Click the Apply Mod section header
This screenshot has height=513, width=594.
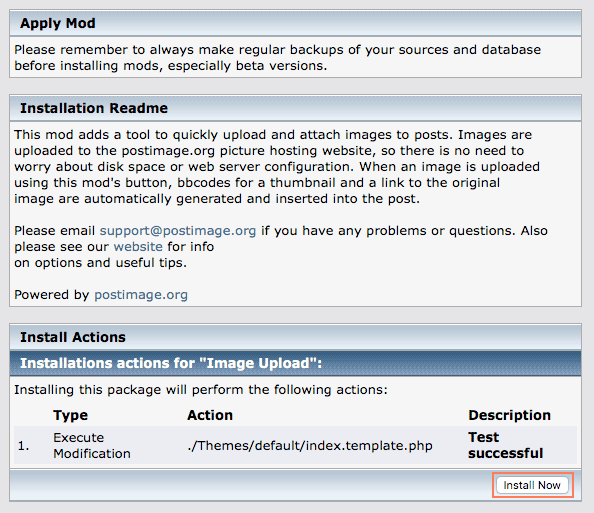[295, 23]
